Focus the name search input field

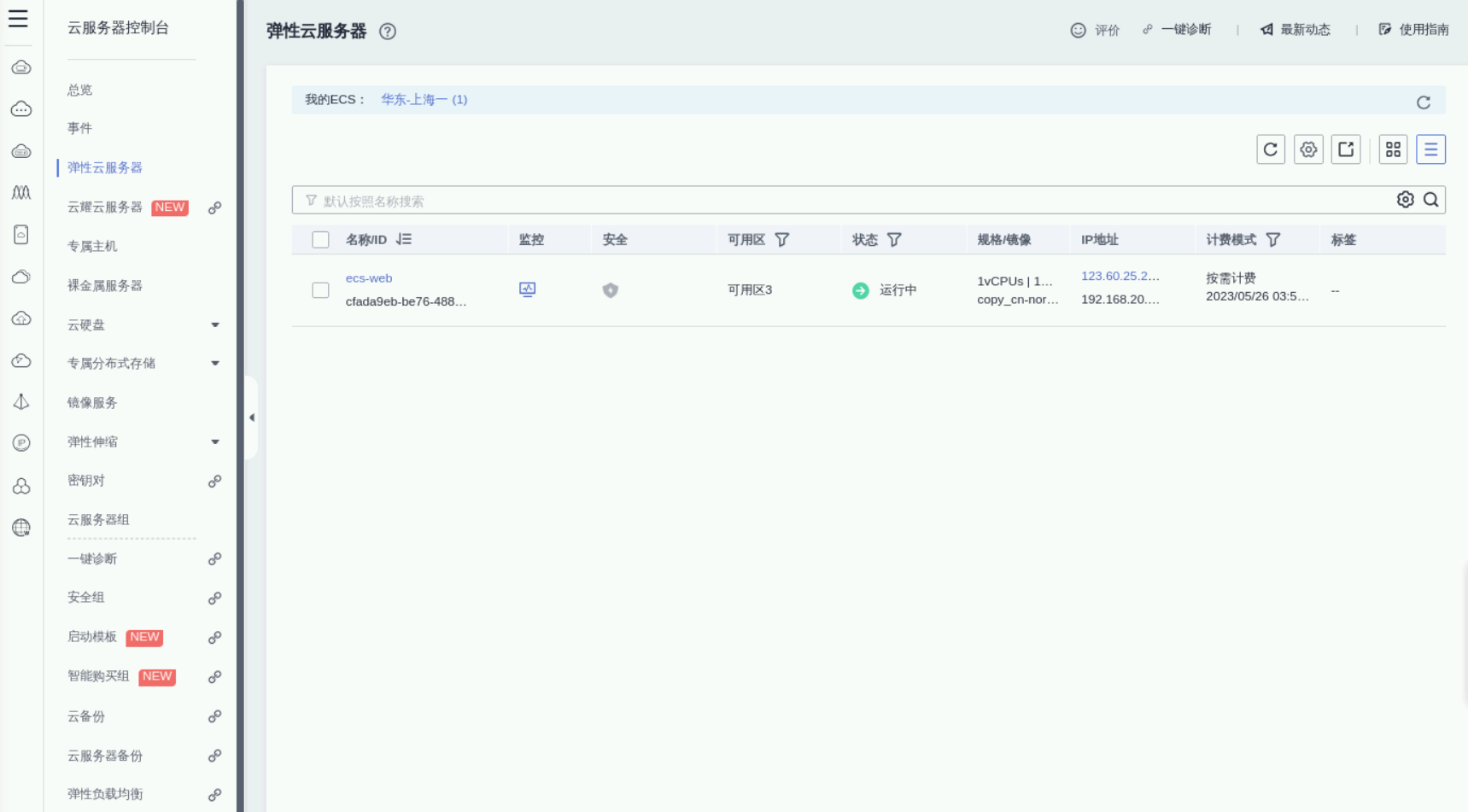(x=845, y=201)
